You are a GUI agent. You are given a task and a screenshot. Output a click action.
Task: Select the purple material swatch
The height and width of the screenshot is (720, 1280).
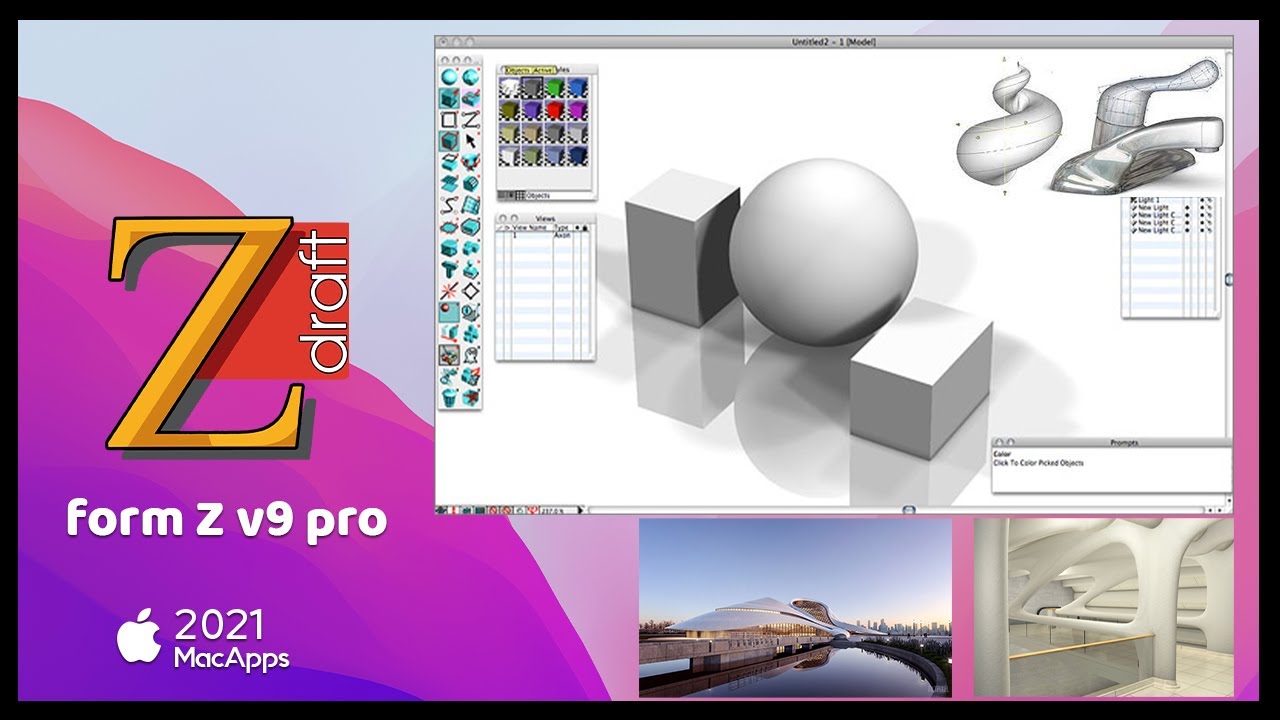pos(532,109)
